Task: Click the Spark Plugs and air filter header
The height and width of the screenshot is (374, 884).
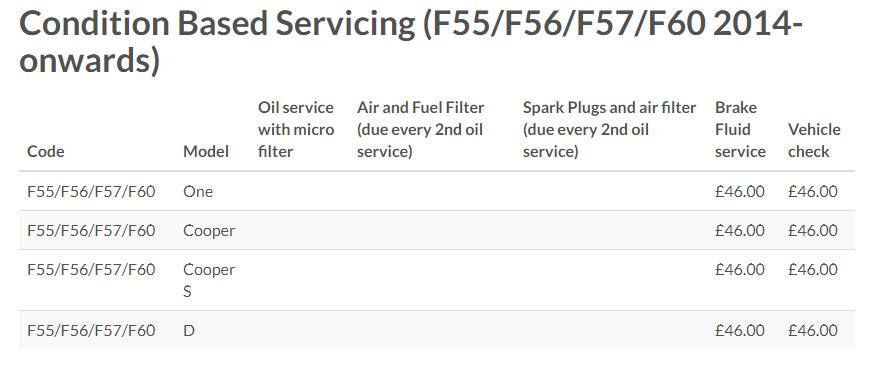Action: 609,130
